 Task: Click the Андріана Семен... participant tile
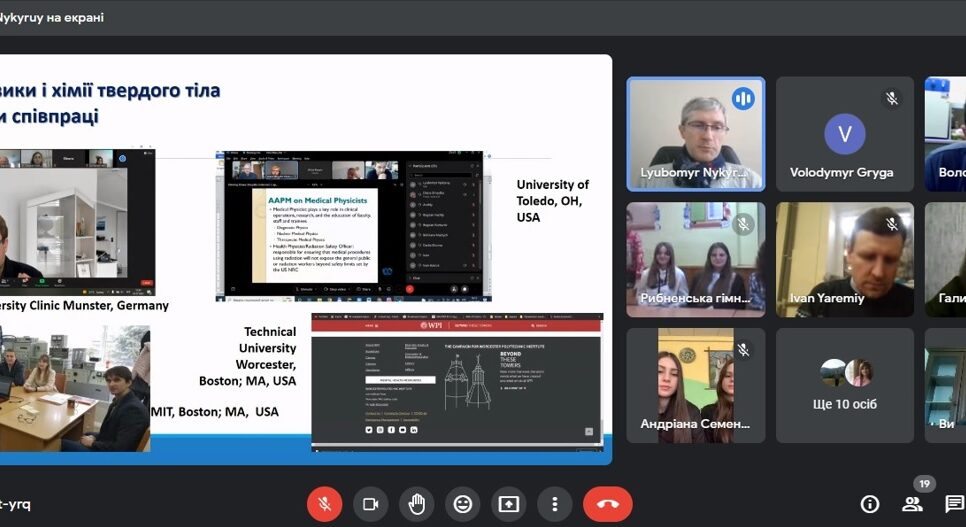pos(695,385)
